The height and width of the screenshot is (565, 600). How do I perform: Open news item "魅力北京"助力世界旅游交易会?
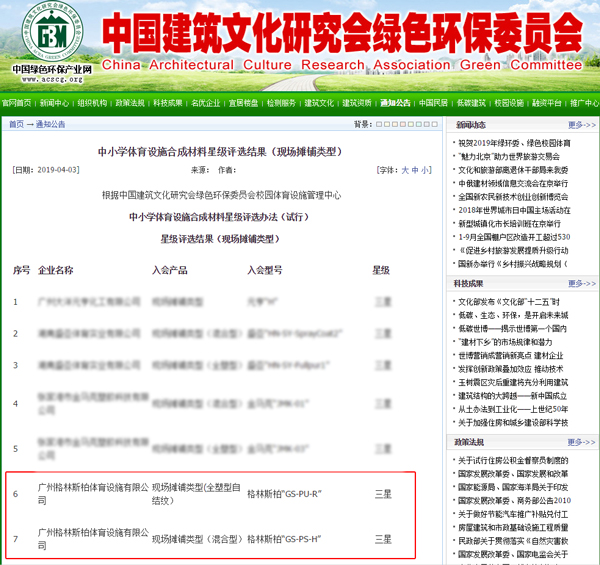tap(509, 156)
